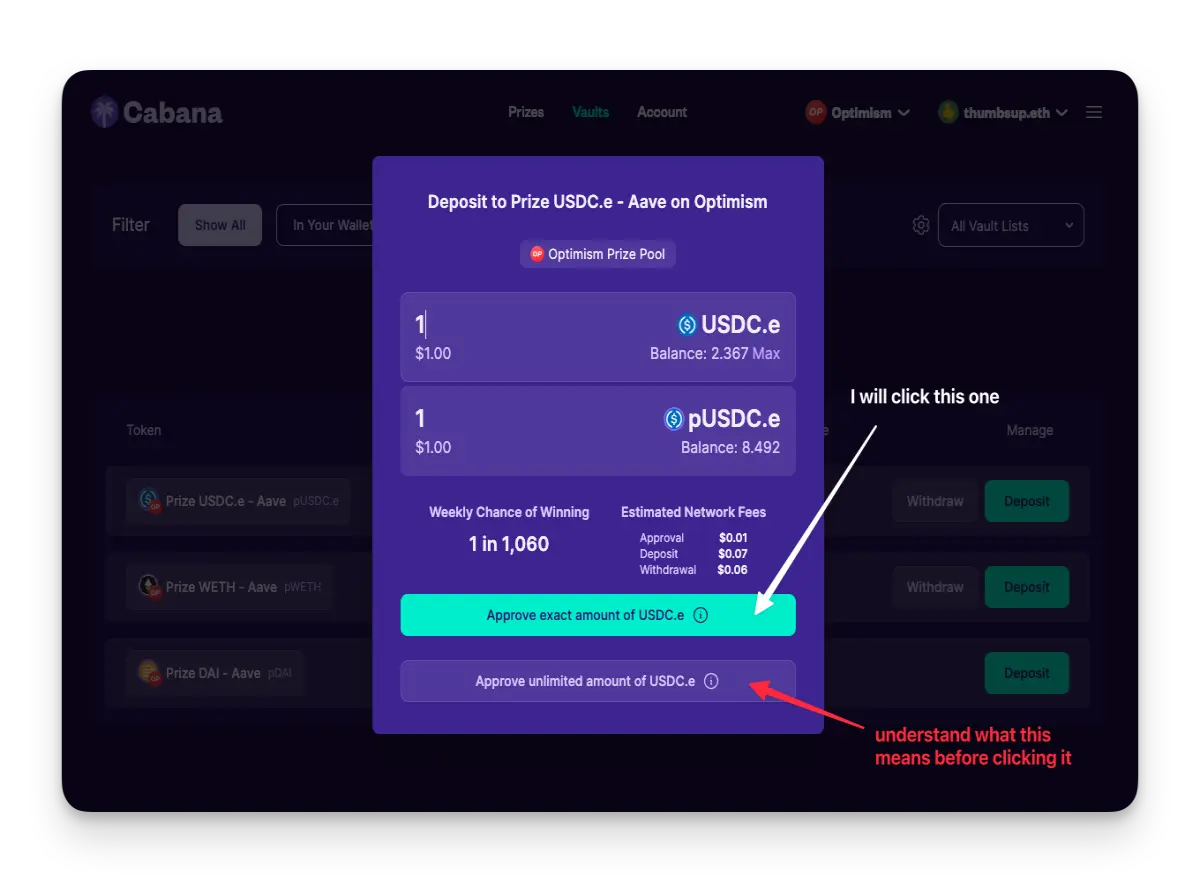Deposit into Prize WETH - Aave vault
This screenshot has width=1200, height=882.
pos(1027,587)
